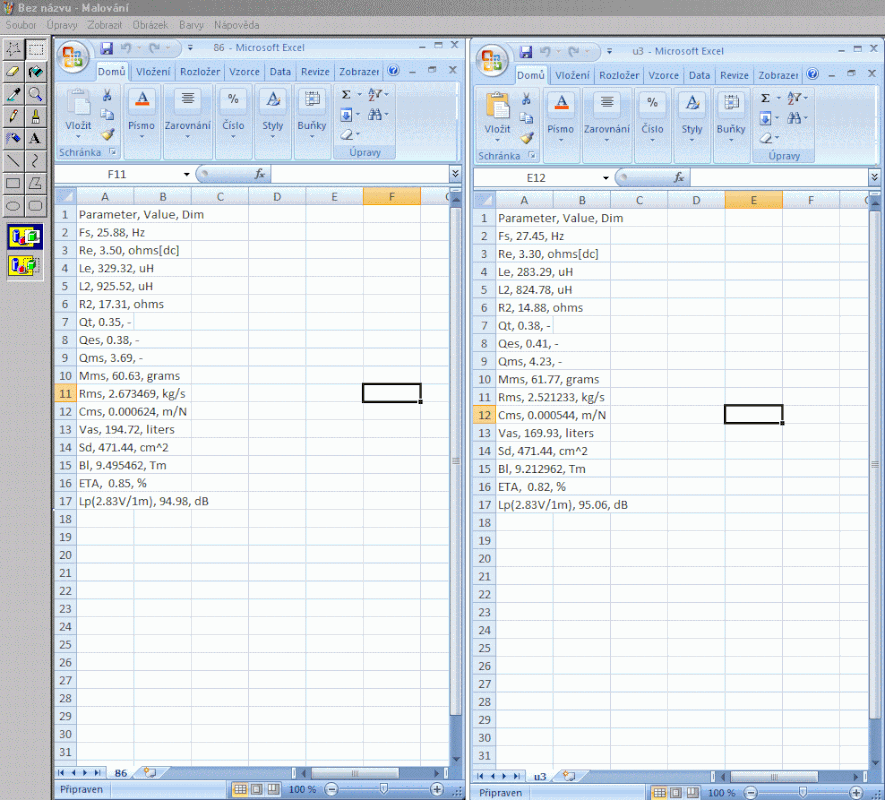This screenshot has height=800, width=885.
Task: Click the Buňky button in the 86 window
Action: pyautogui.click(x=312, y=115)
